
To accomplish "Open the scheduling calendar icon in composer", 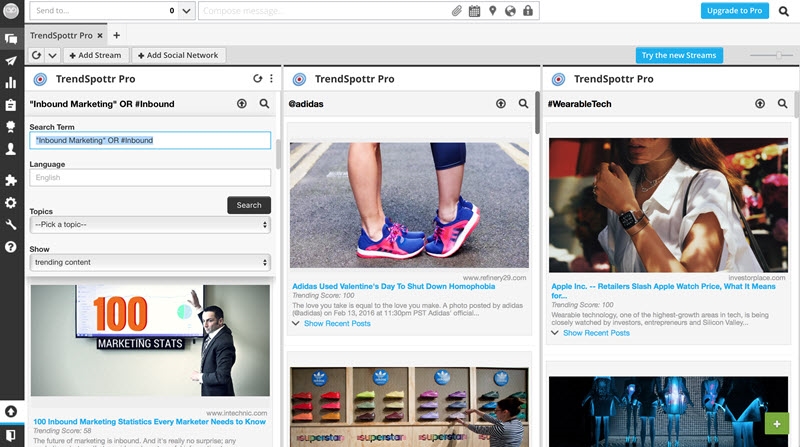I will pos(474,11).
